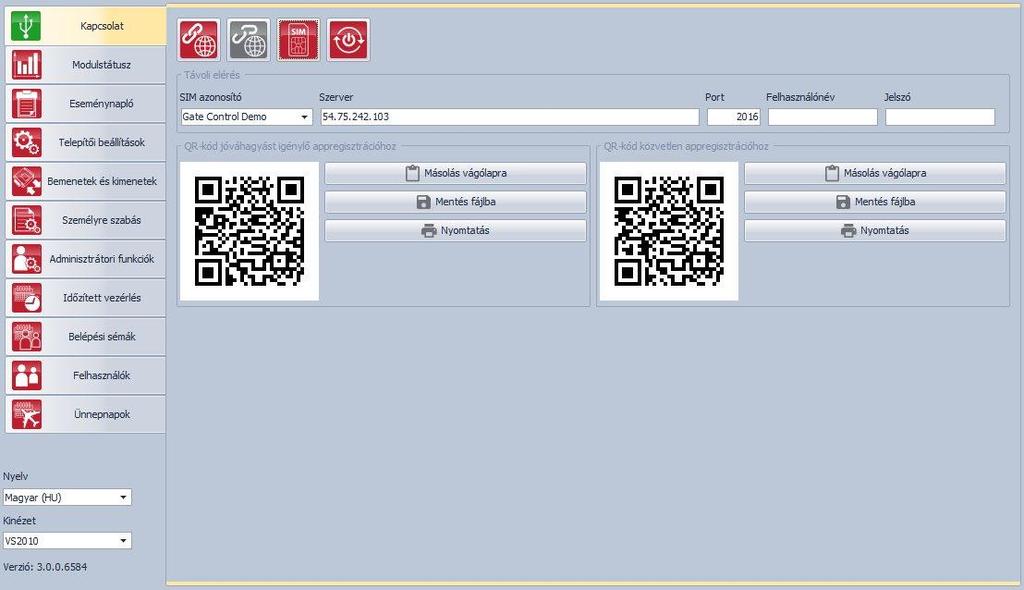
Task: Go to Telepítői beállítások
Action: tap(86, 142)
